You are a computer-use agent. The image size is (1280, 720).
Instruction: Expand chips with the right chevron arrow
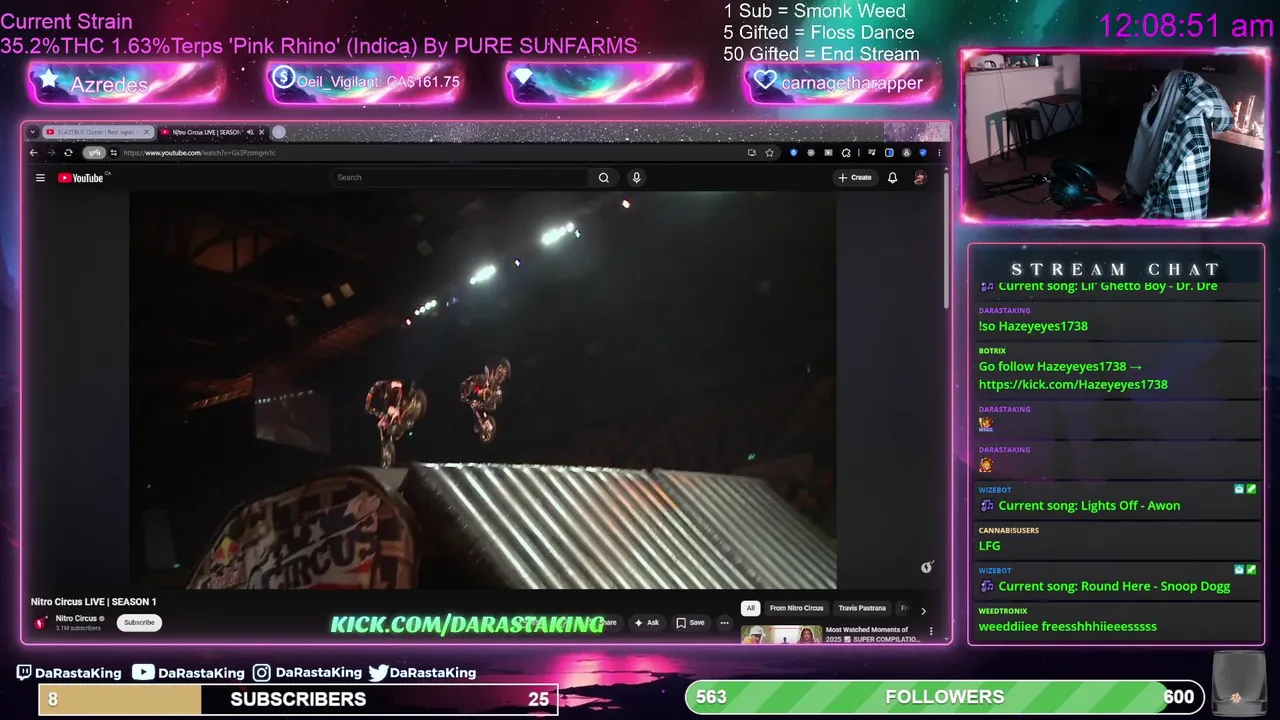coord(923,609)
